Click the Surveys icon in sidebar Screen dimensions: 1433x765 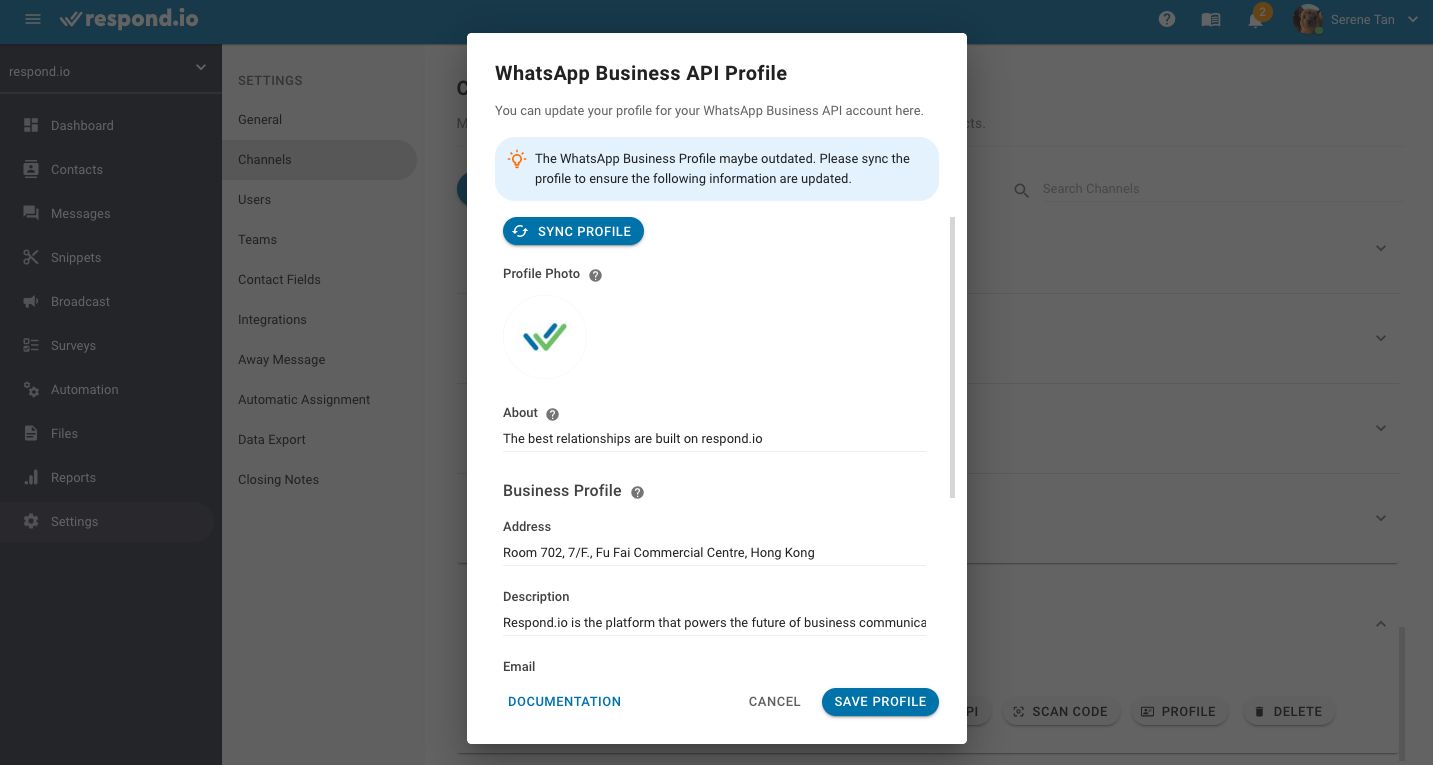[31, 345]
